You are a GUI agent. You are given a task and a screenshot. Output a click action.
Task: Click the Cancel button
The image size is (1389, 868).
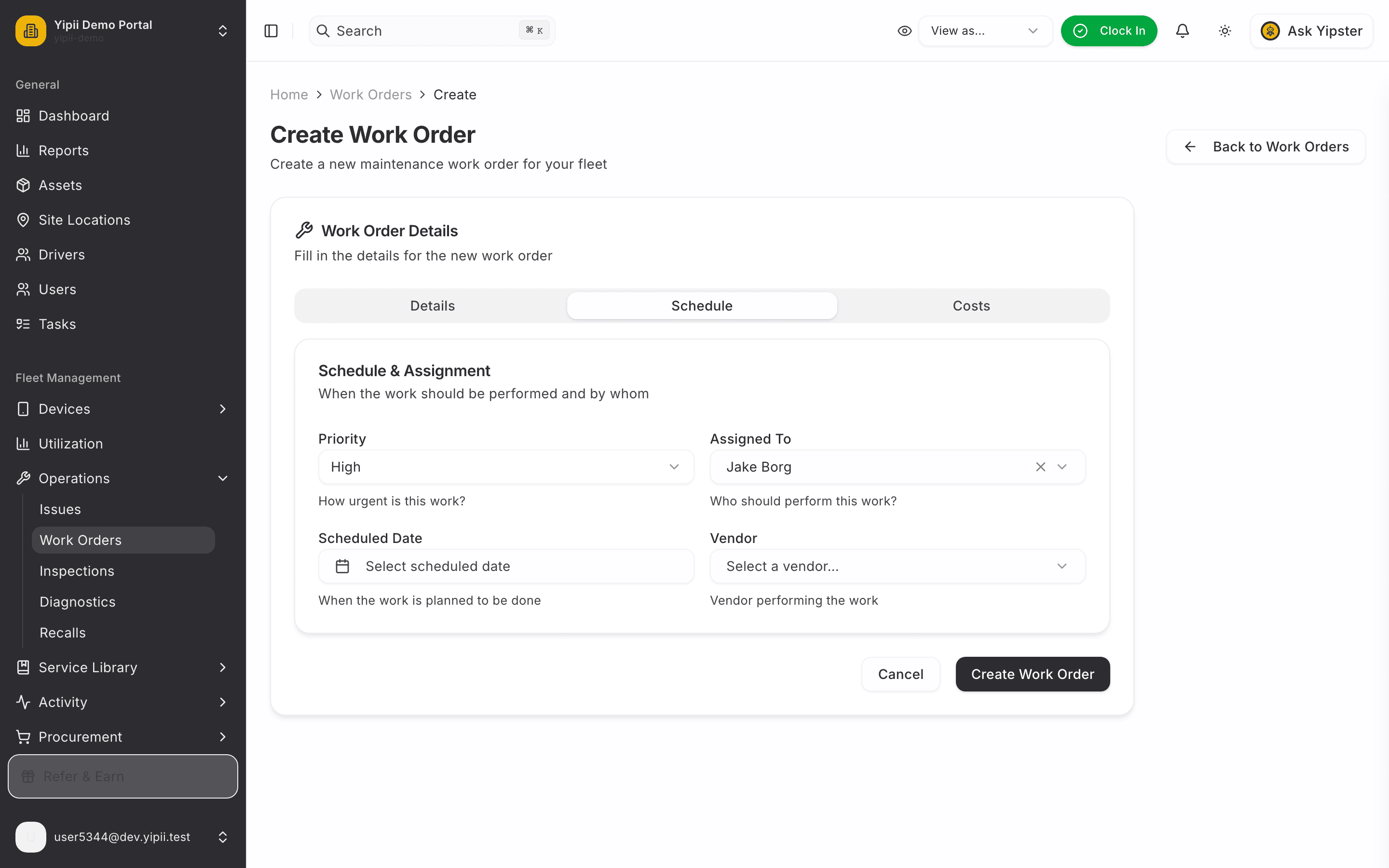(900, 674)
